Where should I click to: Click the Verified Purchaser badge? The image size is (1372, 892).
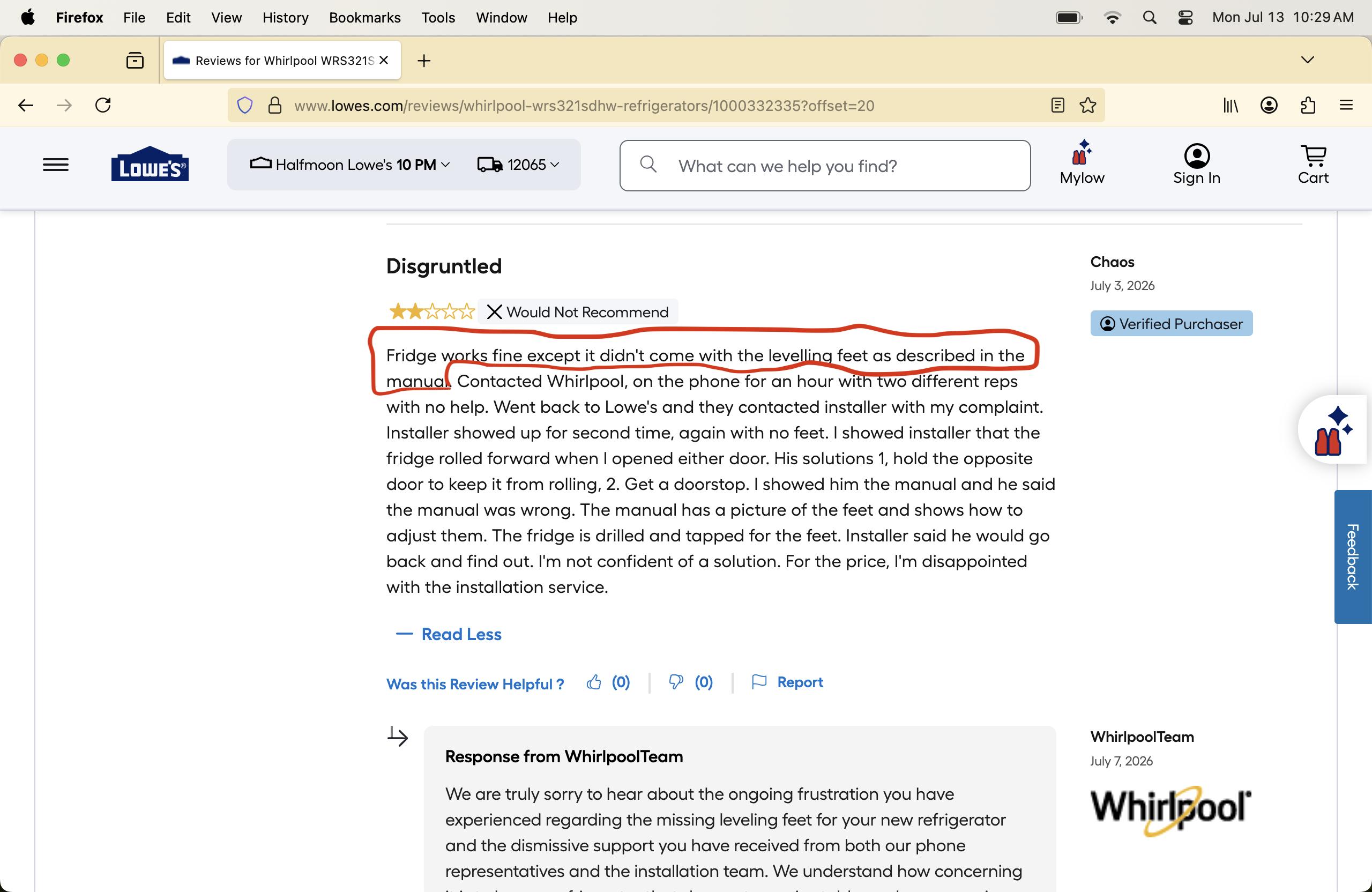click(x=1172, y=323)
